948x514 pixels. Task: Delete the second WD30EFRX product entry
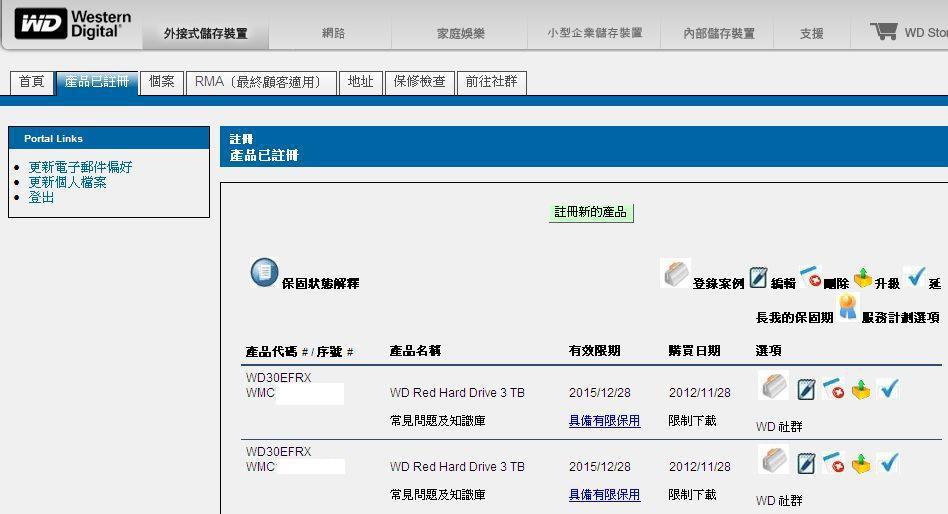point(834,463)
